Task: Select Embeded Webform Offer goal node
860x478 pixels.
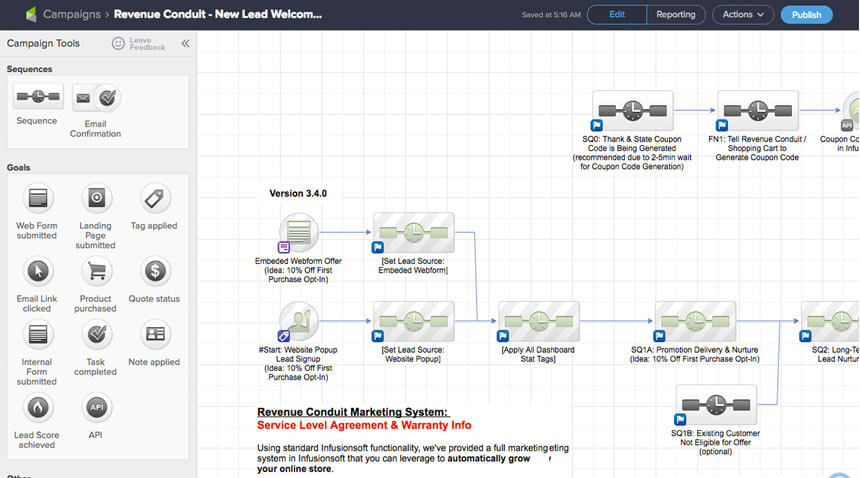Action: (299, 232)
